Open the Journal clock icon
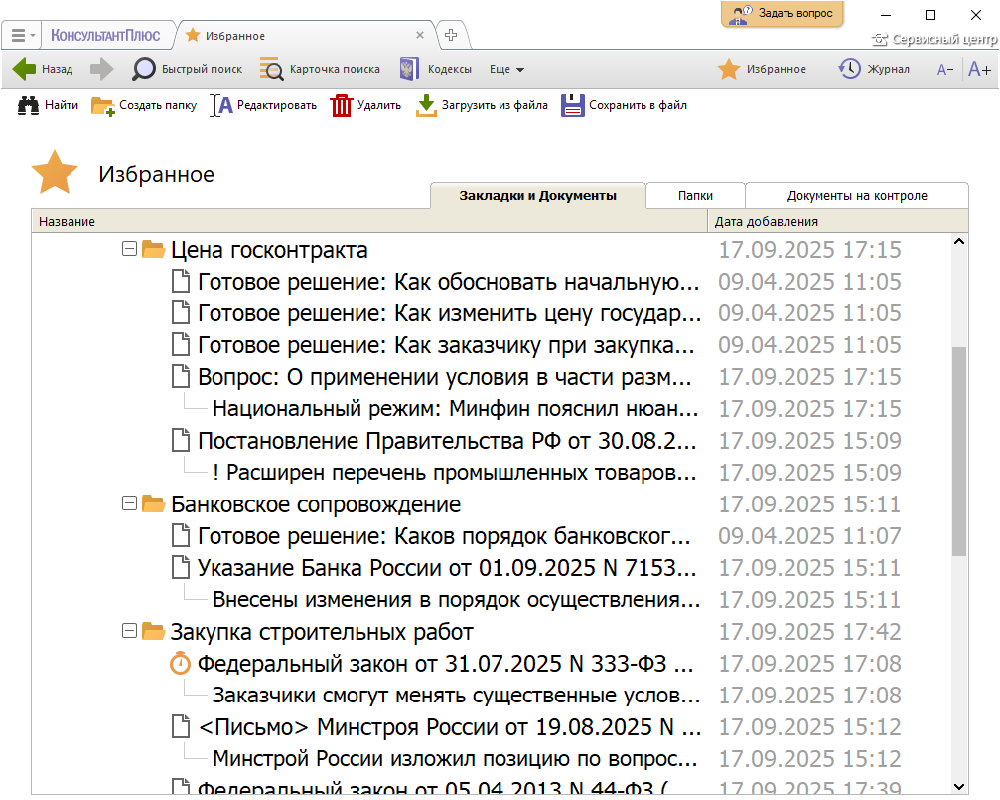1000x800 pixels. point(849,69)
